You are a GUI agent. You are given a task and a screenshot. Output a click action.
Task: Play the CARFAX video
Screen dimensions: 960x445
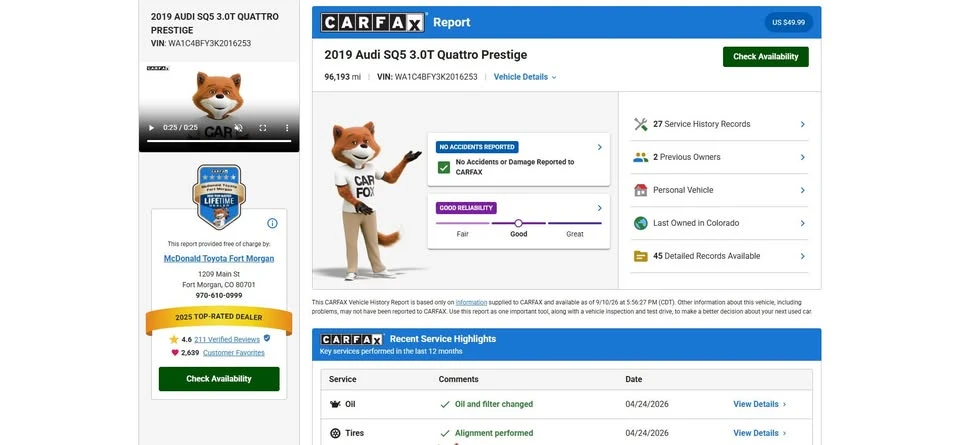[151, 128]
